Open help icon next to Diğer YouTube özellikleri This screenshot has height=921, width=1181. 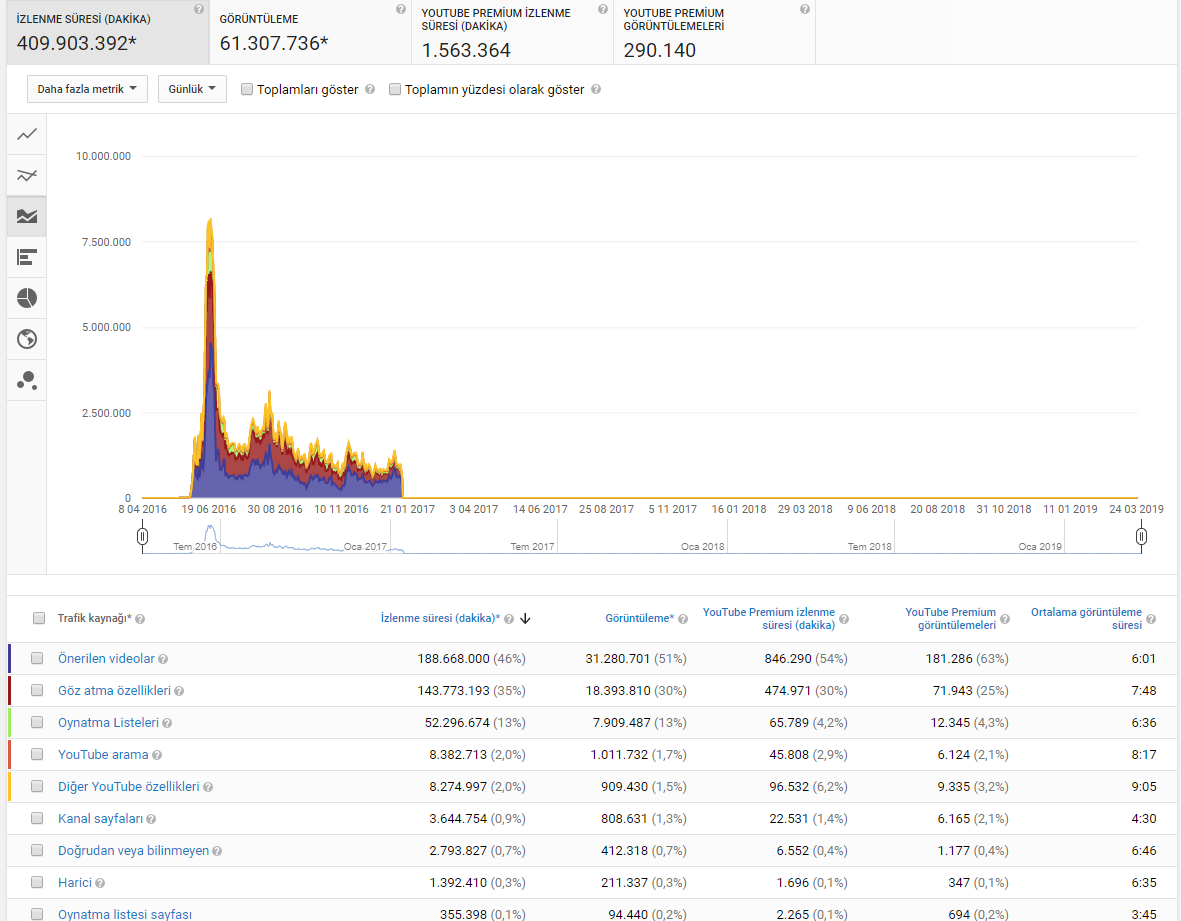point(208,787)
